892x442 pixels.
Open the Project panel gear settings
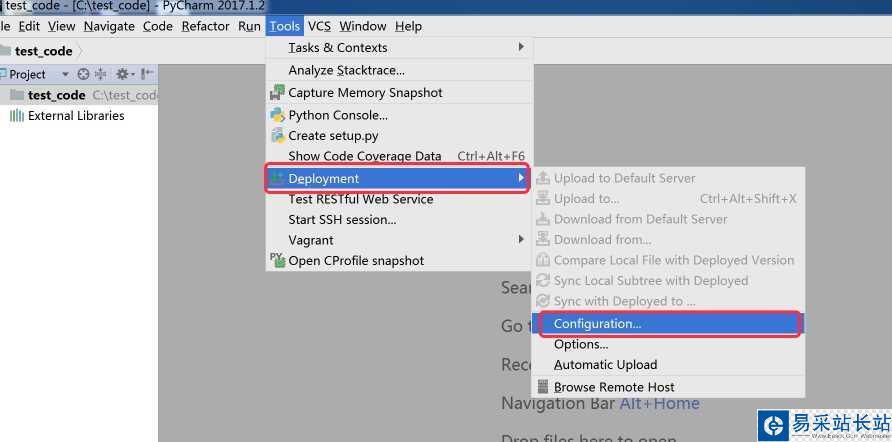[x=123, y=74]
